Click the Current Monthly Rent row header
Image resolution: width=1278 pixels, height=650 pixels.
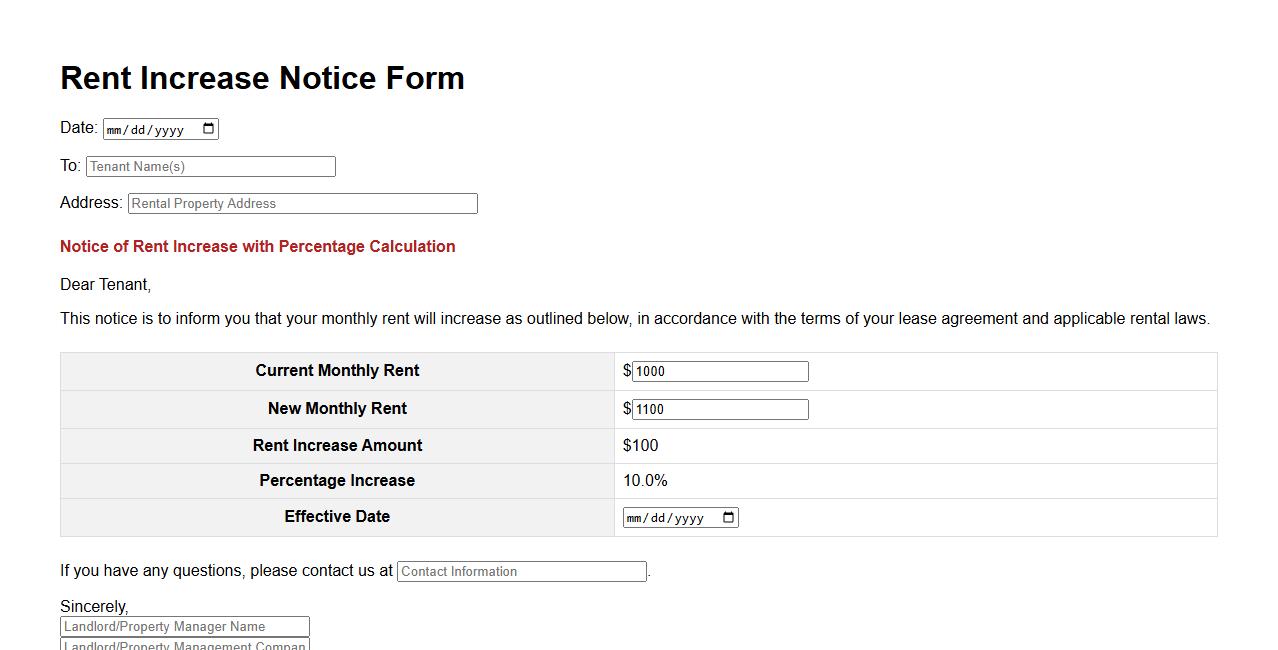[337, 370]
